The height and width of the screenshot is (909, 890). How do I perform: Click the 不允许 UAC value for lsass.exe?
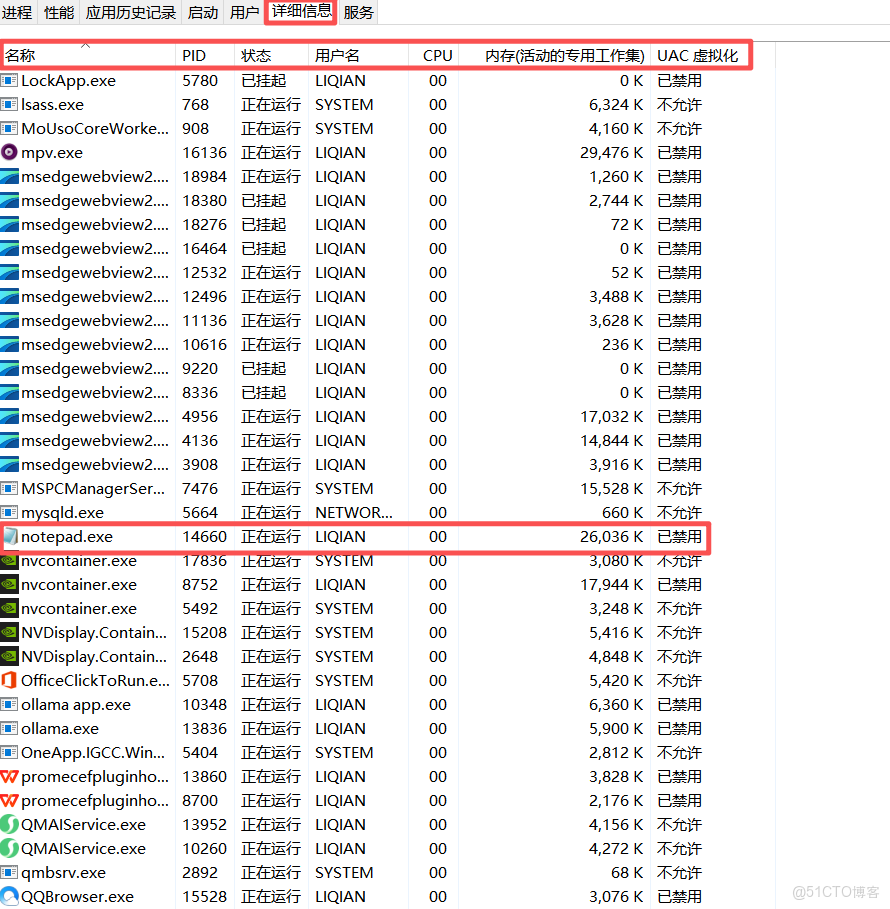679,104
